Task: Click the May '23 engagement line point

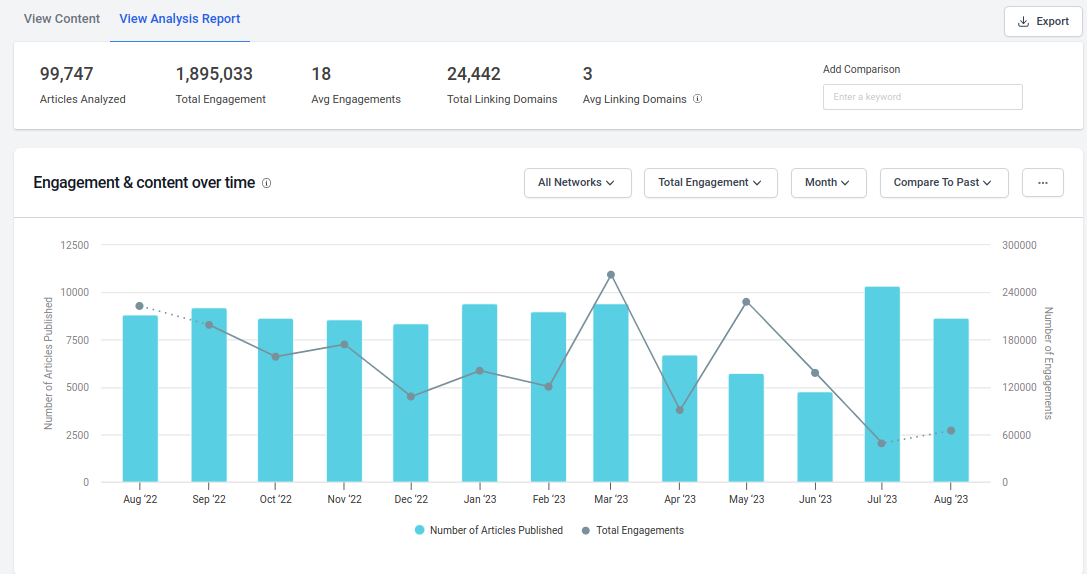Action: [x=746, y=302]
